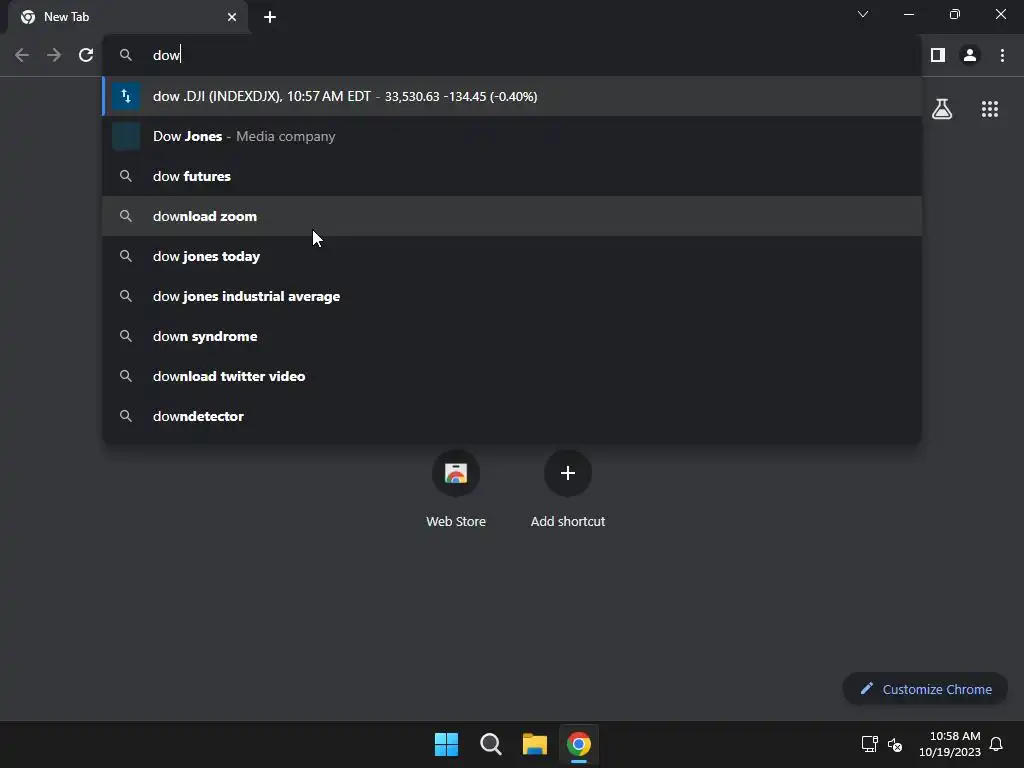Close the New Tab tab

tap(232, 17)
